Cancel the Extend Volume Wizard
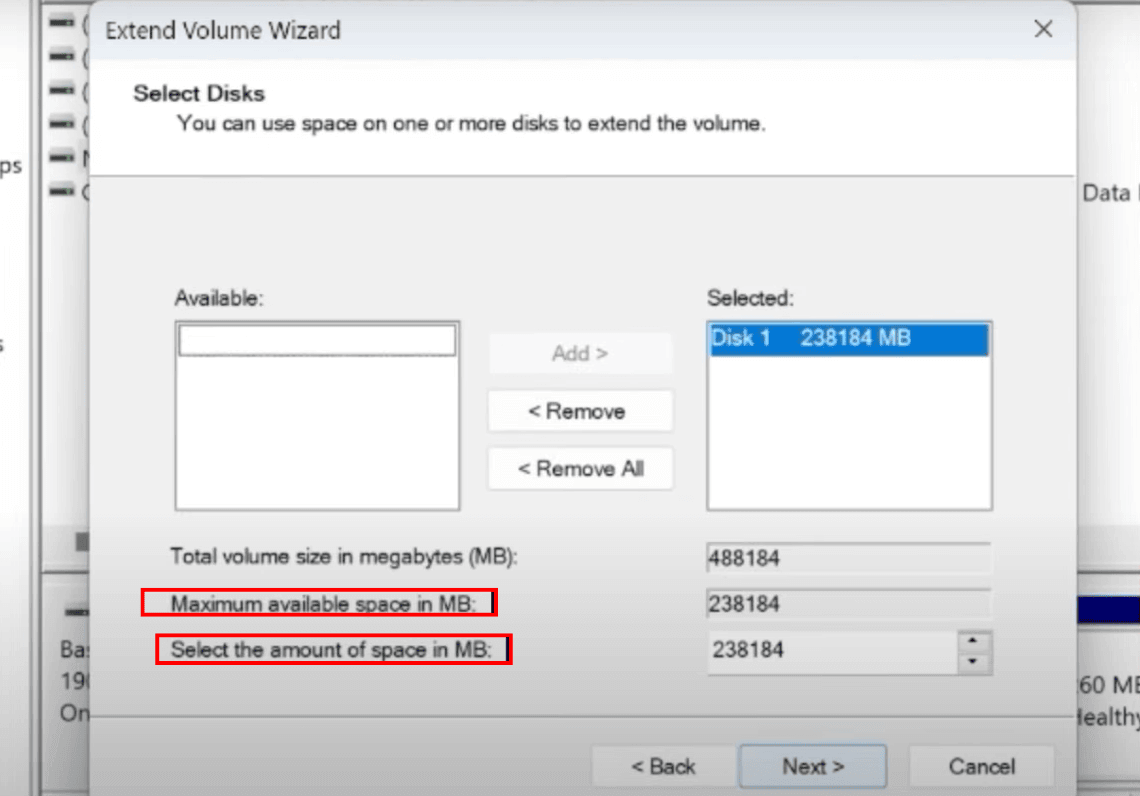This screenshot has height=796, width=1140. (x=981, y=767)
